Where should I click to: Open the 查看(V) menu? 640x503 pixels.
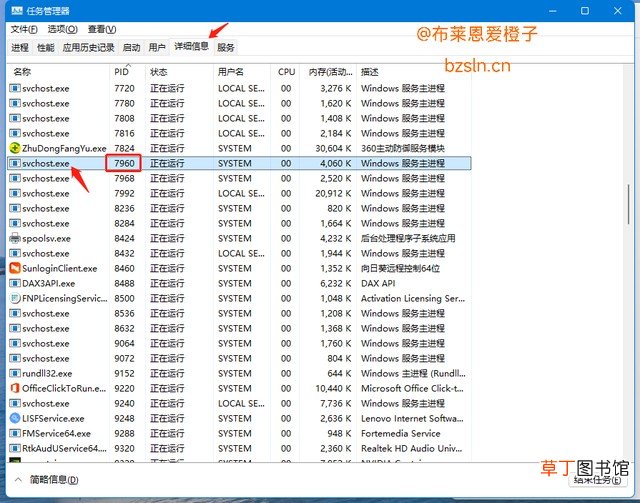(x=102, y=29)
